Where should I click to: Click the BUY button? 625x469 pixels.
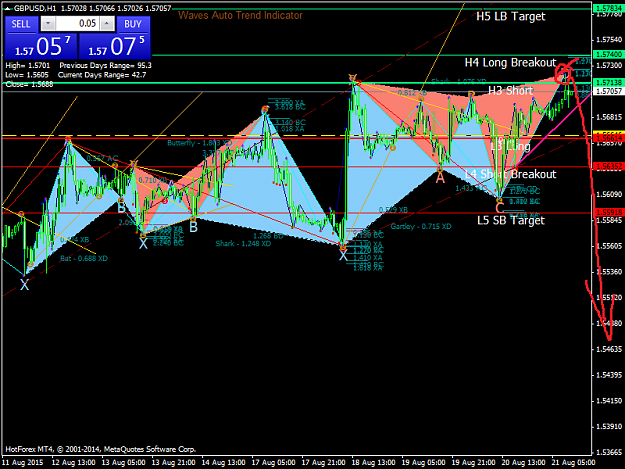click(x=133, y=24)
